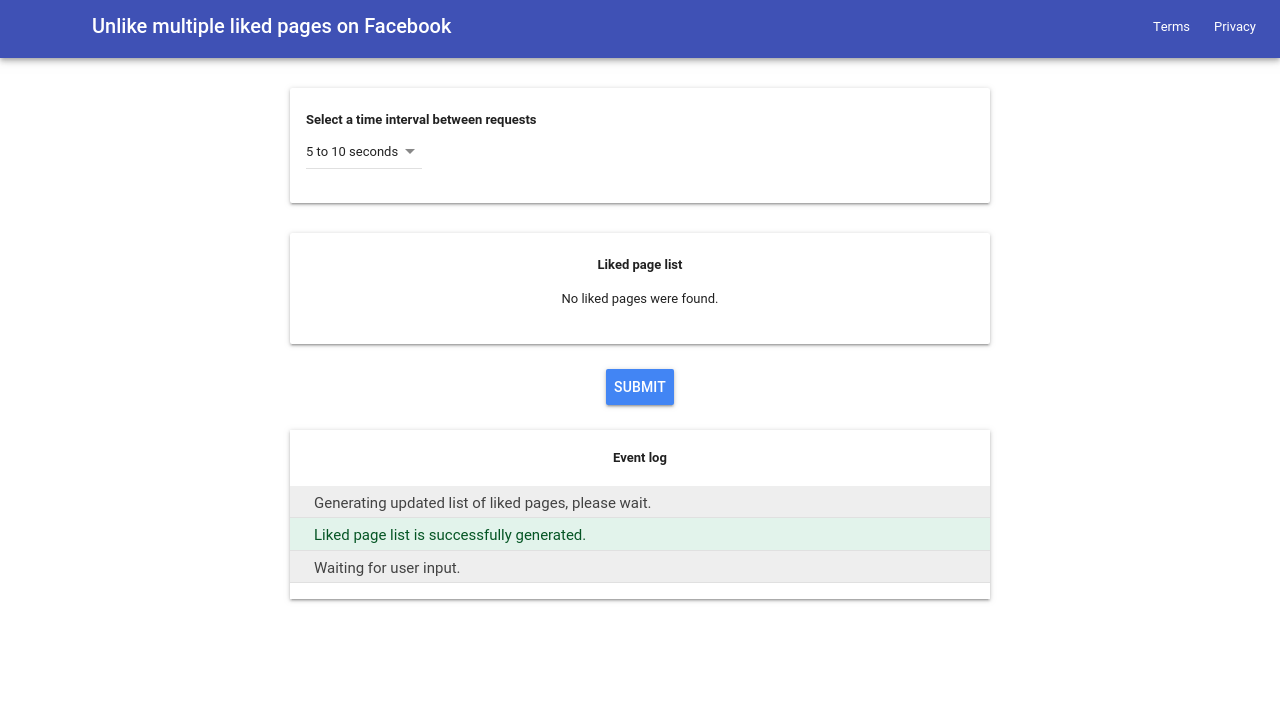Viewport: 1280px width, 722px height.
Task: Click blank header space left of page title
Action: (x=45, y=28)
